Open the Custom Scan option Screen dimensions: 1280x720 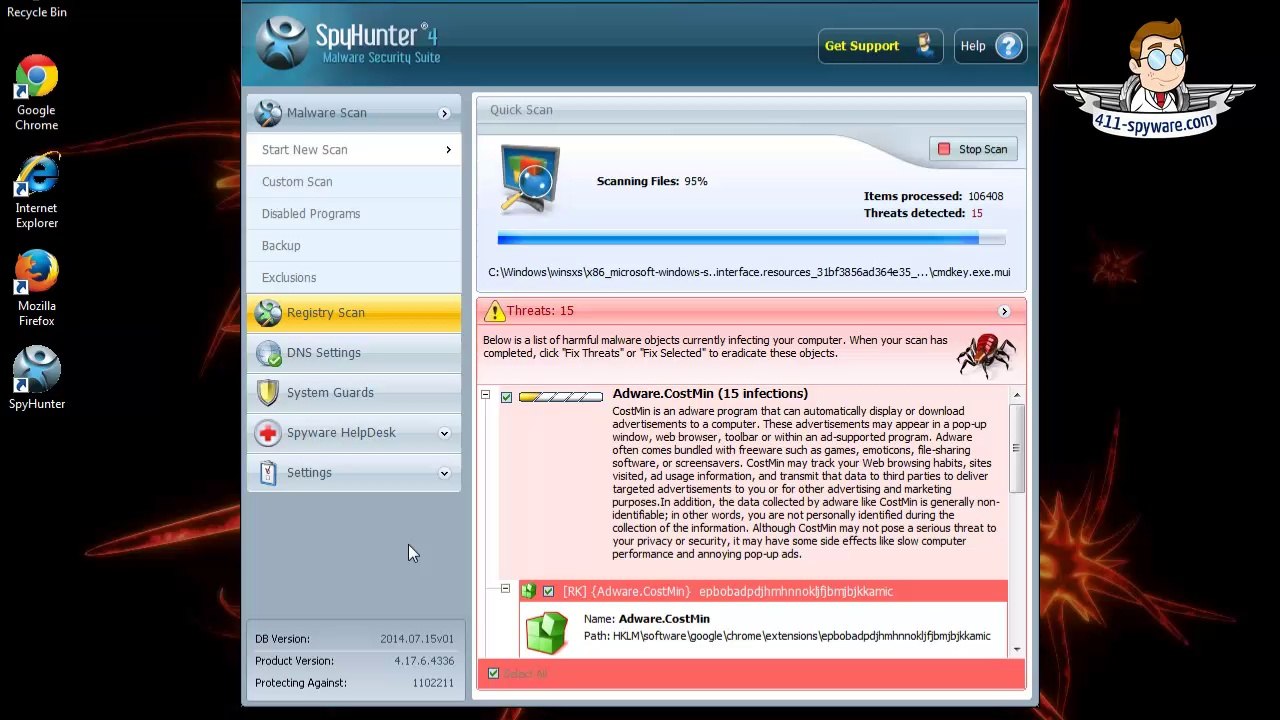click(x=354, y=182)
